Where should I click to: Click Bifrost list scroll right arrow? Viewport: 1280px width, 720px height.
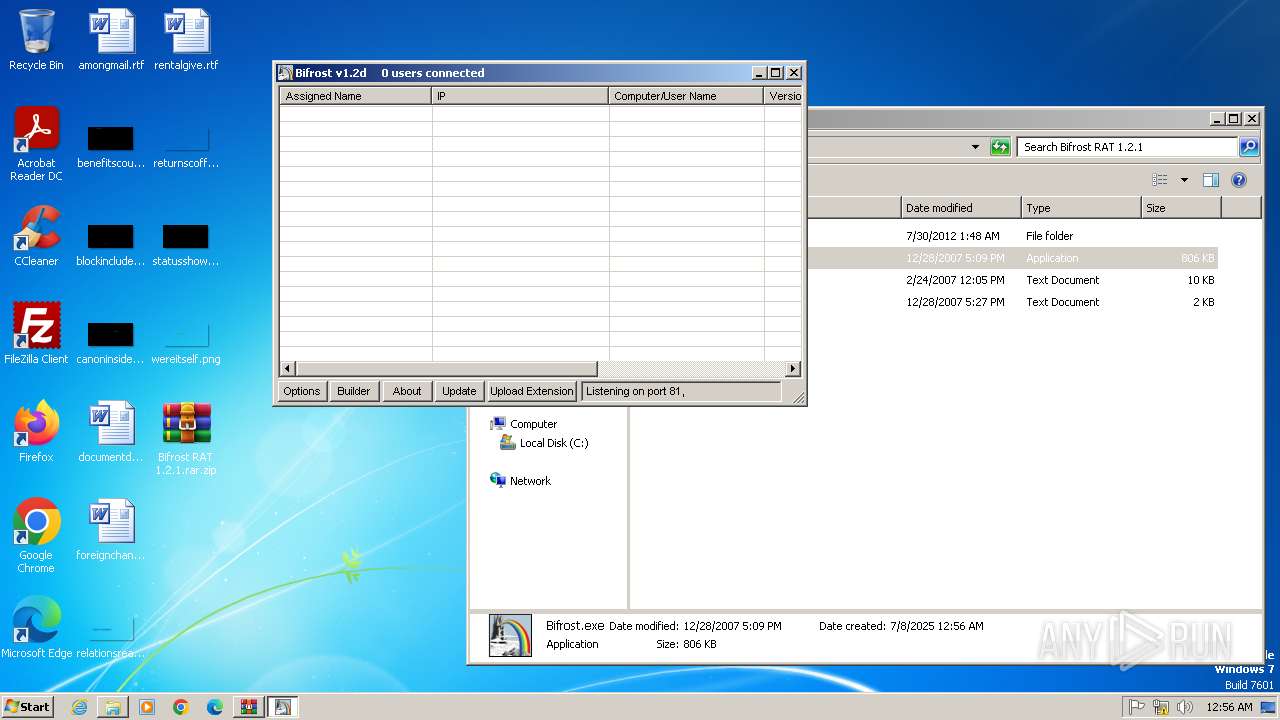(793, 368)
